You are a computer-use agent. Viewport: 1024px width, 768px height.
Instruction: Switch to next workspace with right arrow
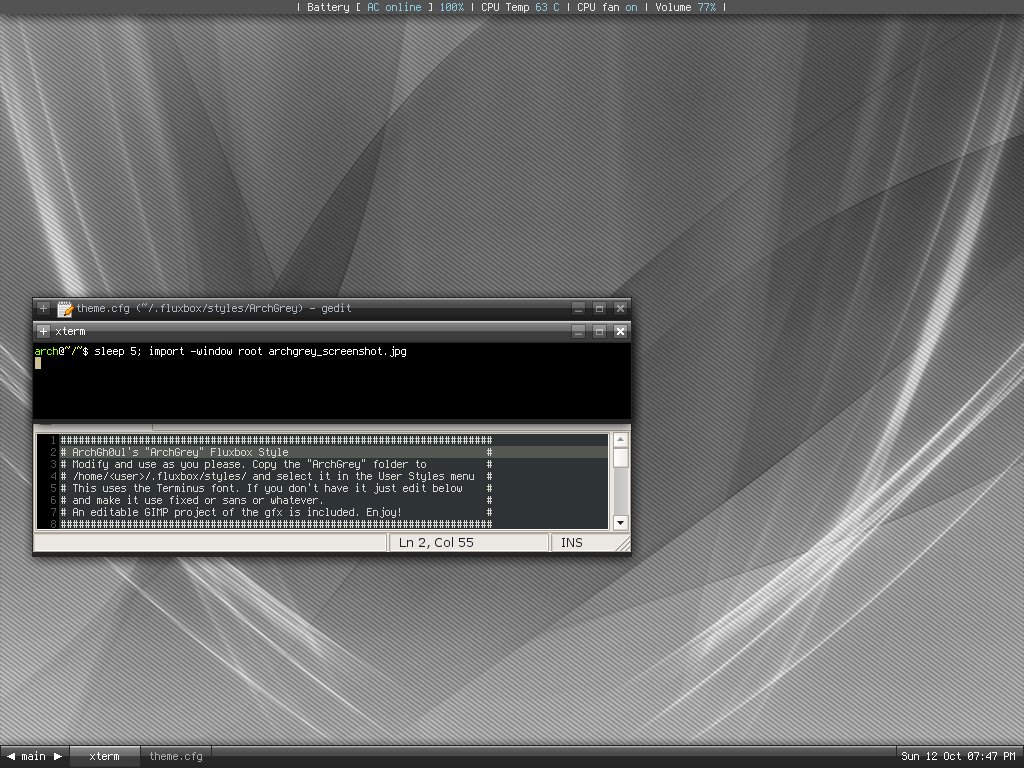pyautogui.click(x=57, y=756)
